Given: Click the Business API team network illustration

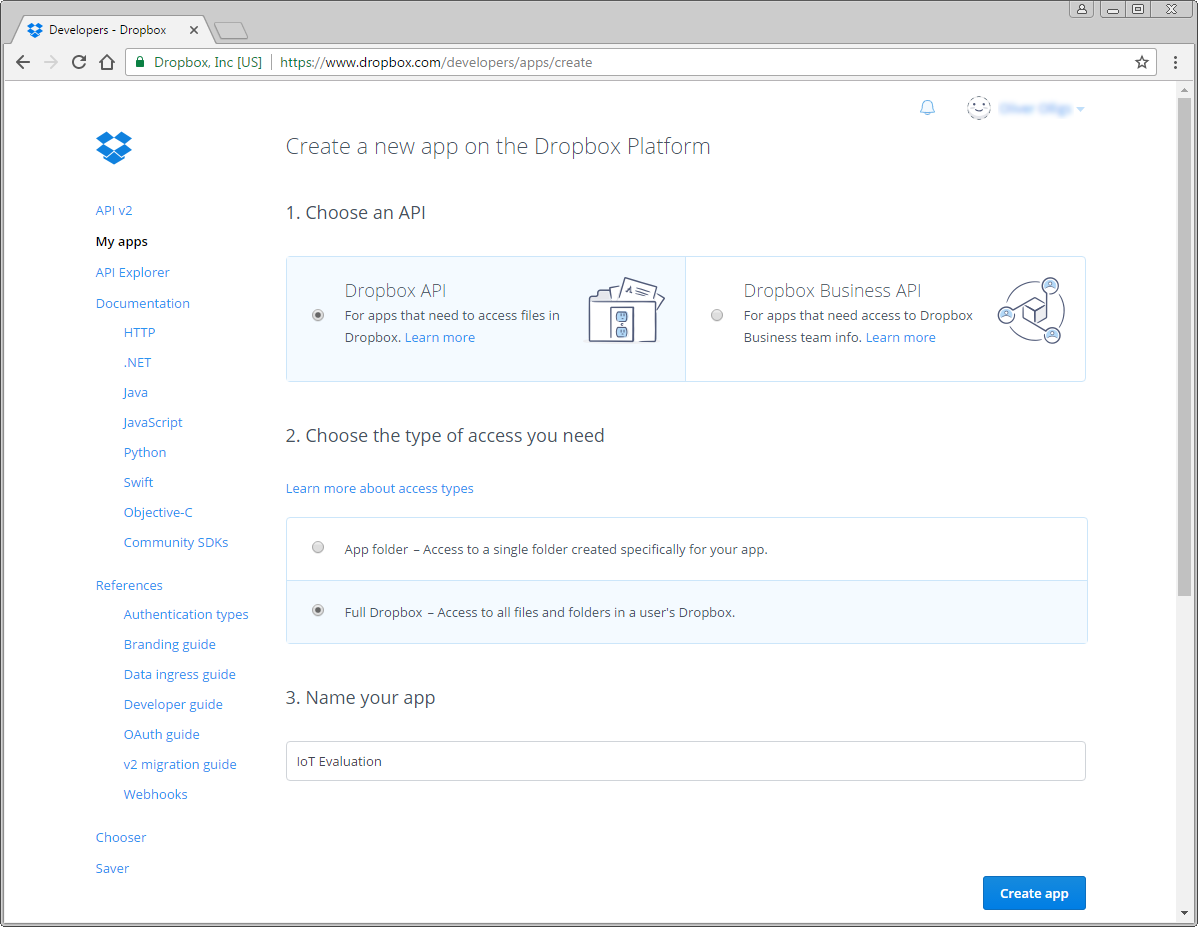Looking at the screenshot, I should pos(1032,310).
